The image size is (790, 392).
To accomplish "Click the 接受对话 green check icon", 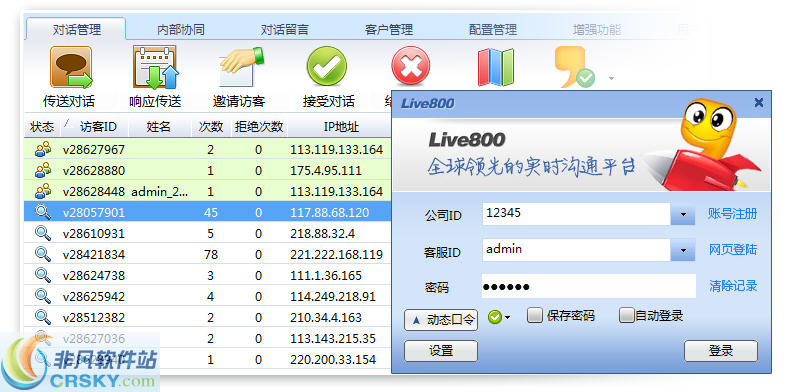I will pos(327,66).
